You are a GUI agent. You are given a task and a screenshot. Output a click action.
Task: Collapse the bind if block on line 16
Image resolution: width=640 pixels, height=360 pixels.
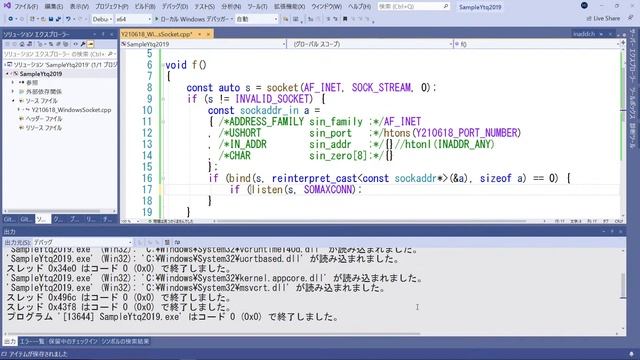pos(163,178)
